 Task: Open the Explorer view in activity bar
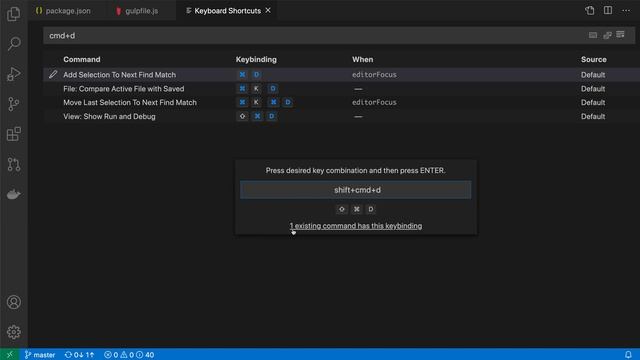coord(13,14)
